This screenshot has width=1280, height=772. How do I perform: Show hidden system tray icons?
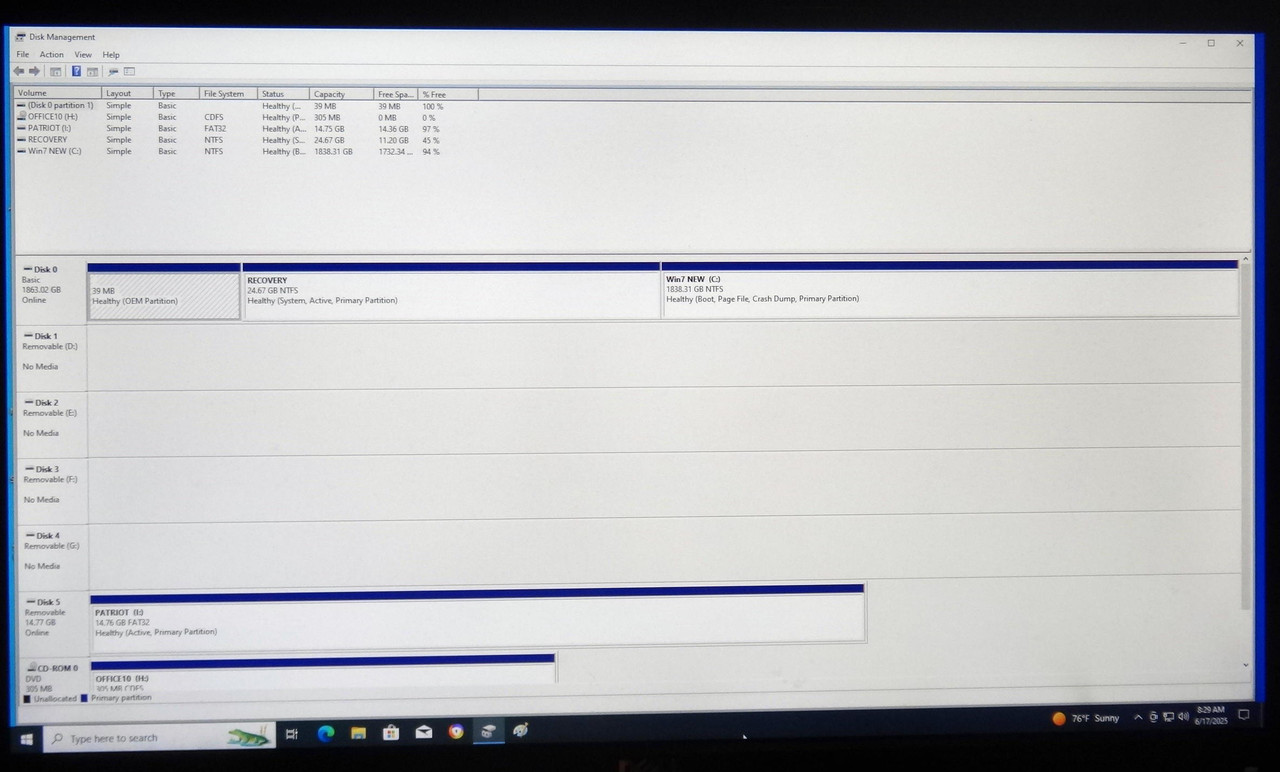click(1138, 717)
